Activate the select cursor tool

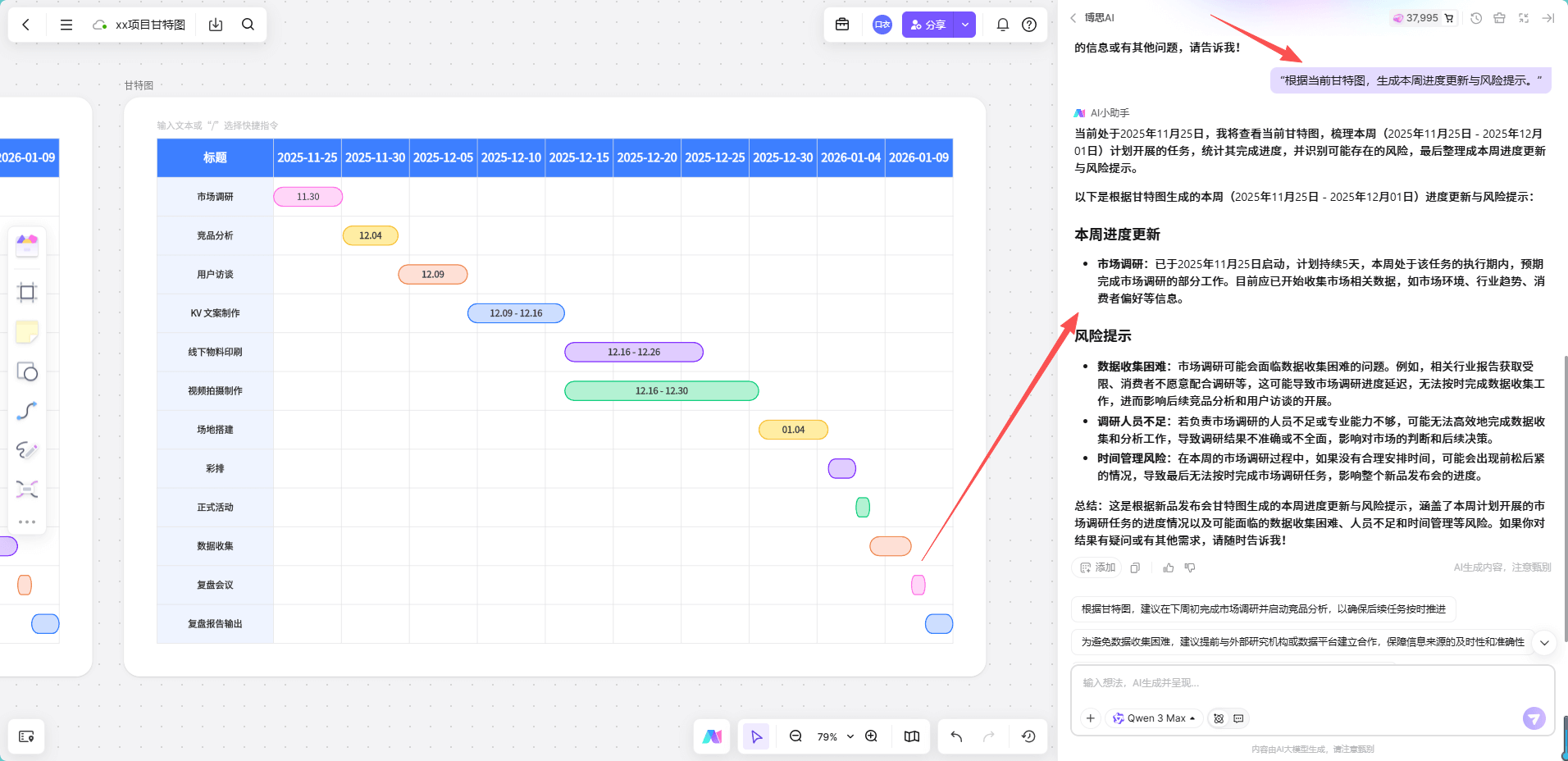(x=756, y=736)
